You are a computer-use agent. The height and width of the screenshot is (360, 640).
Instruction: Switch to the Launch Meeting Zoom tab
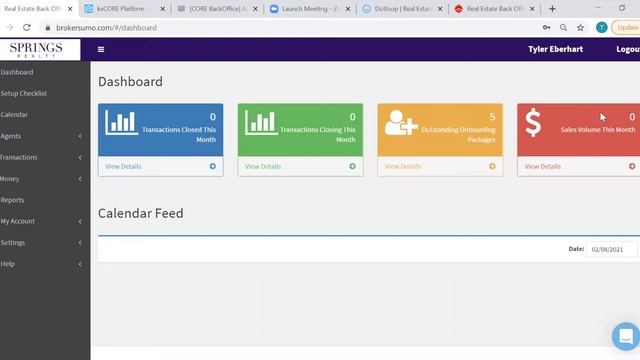[x=310, y=9]
